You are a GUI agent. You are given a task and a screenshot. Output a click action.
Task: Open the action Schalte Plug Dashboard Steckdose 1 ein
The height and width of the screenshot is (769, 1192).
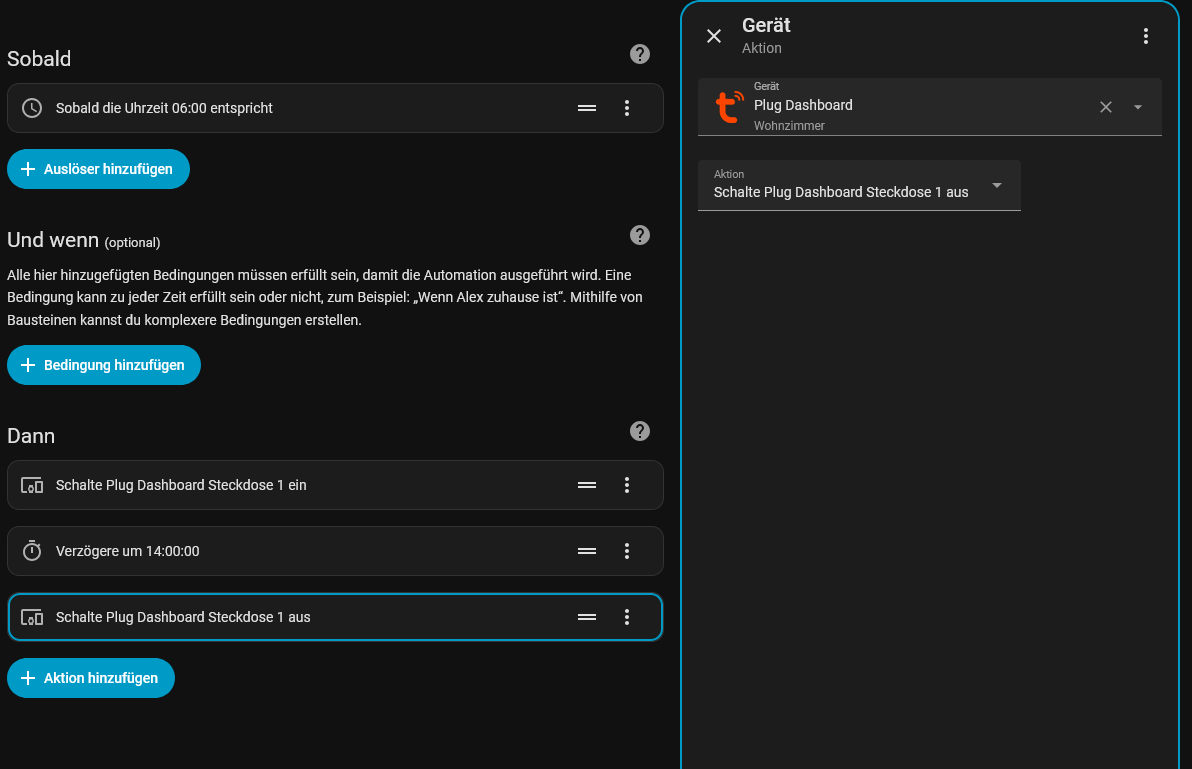(x=335, y=485)
